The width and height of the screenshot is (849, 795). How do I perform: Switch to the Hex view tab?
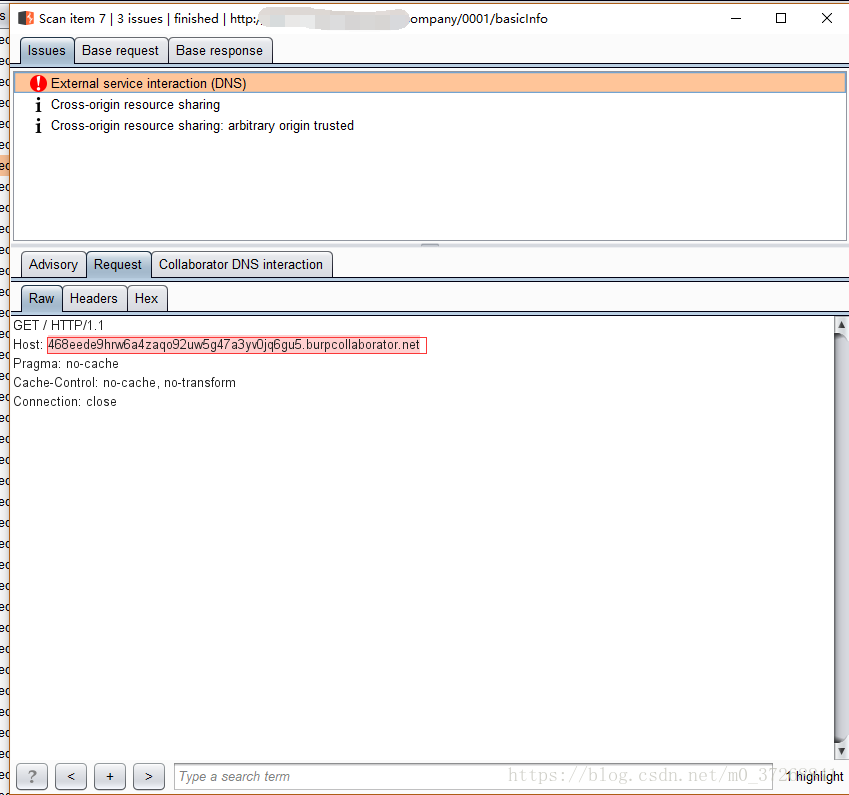click(x=146, y=298)
